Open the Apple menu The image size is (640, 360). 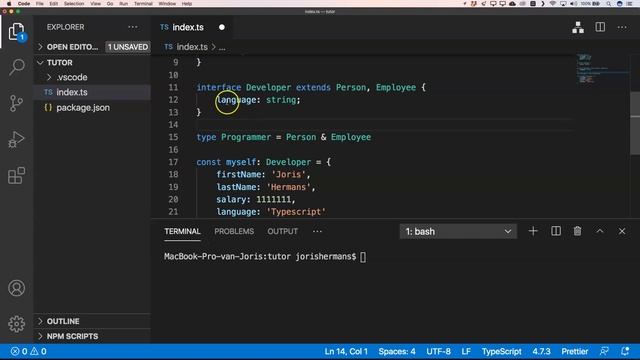coord(9,4)
